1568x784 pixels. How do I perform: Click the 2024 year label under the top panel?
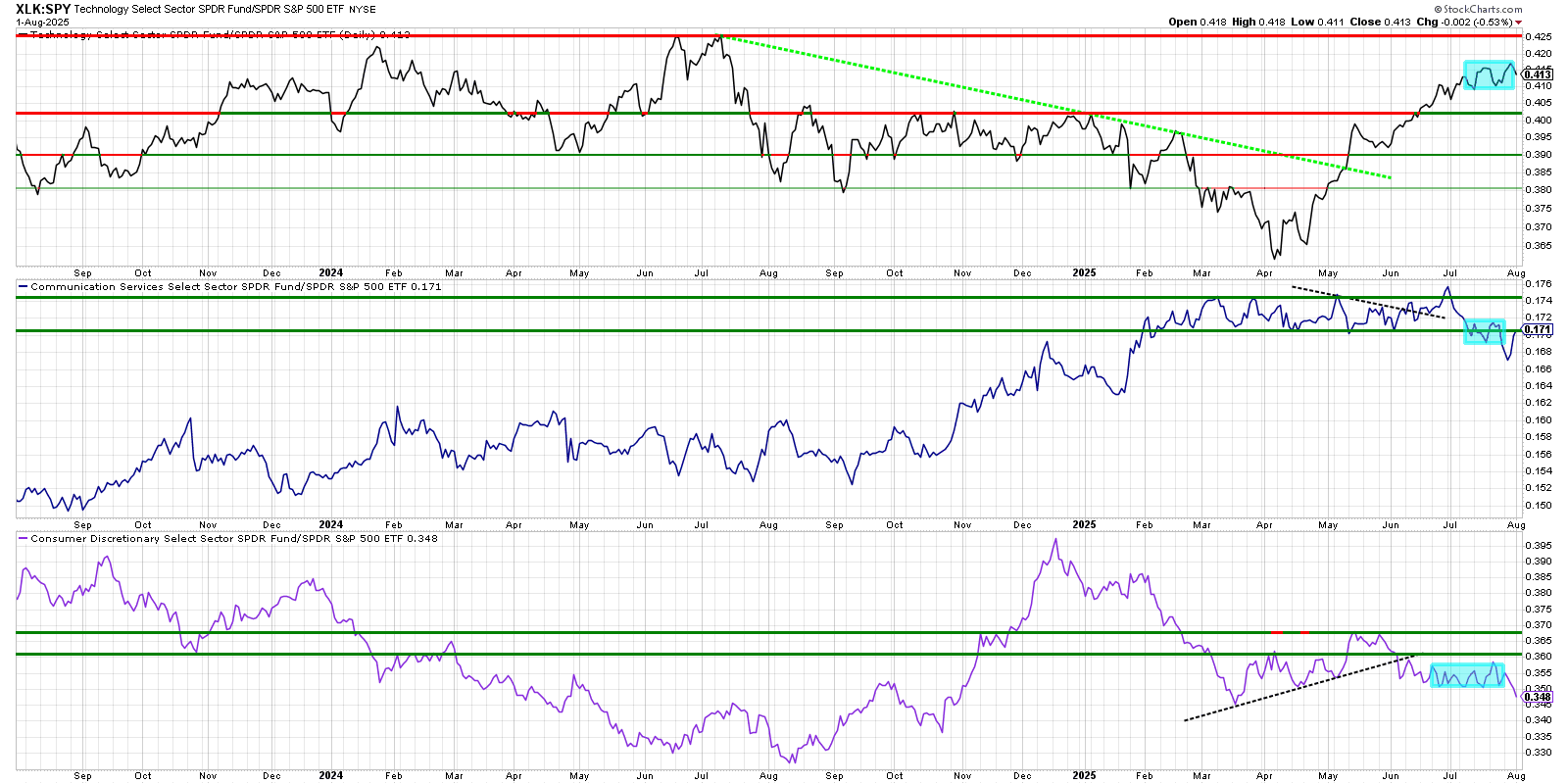click(330, 273)
